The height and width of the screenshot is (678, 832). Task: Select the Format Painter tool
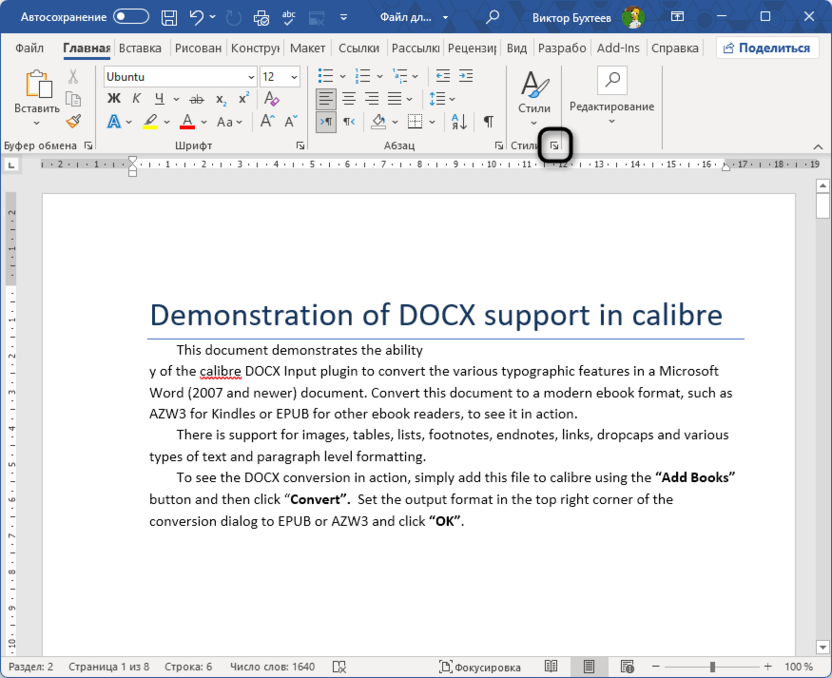(x=71, y=123)
